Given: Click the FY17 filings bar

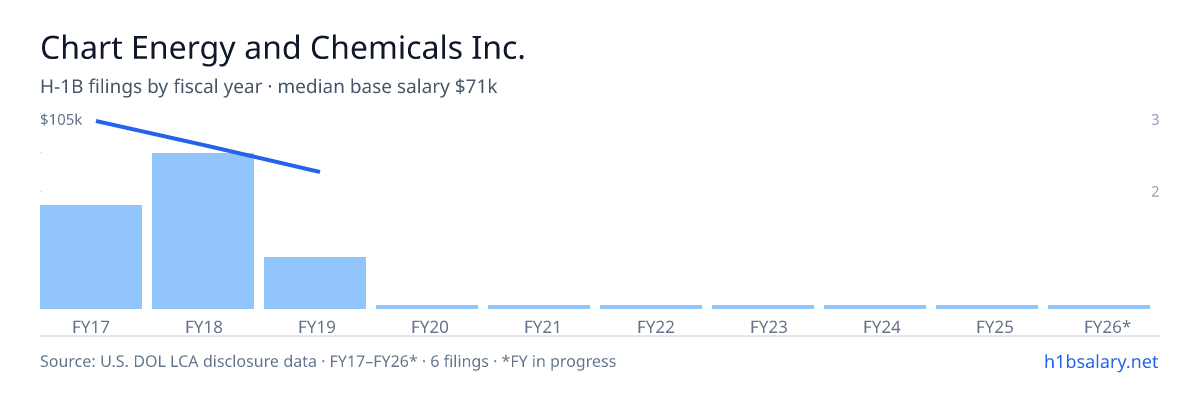Looking at the screenshot, I should pyautogui.click(x=91, y=257).
